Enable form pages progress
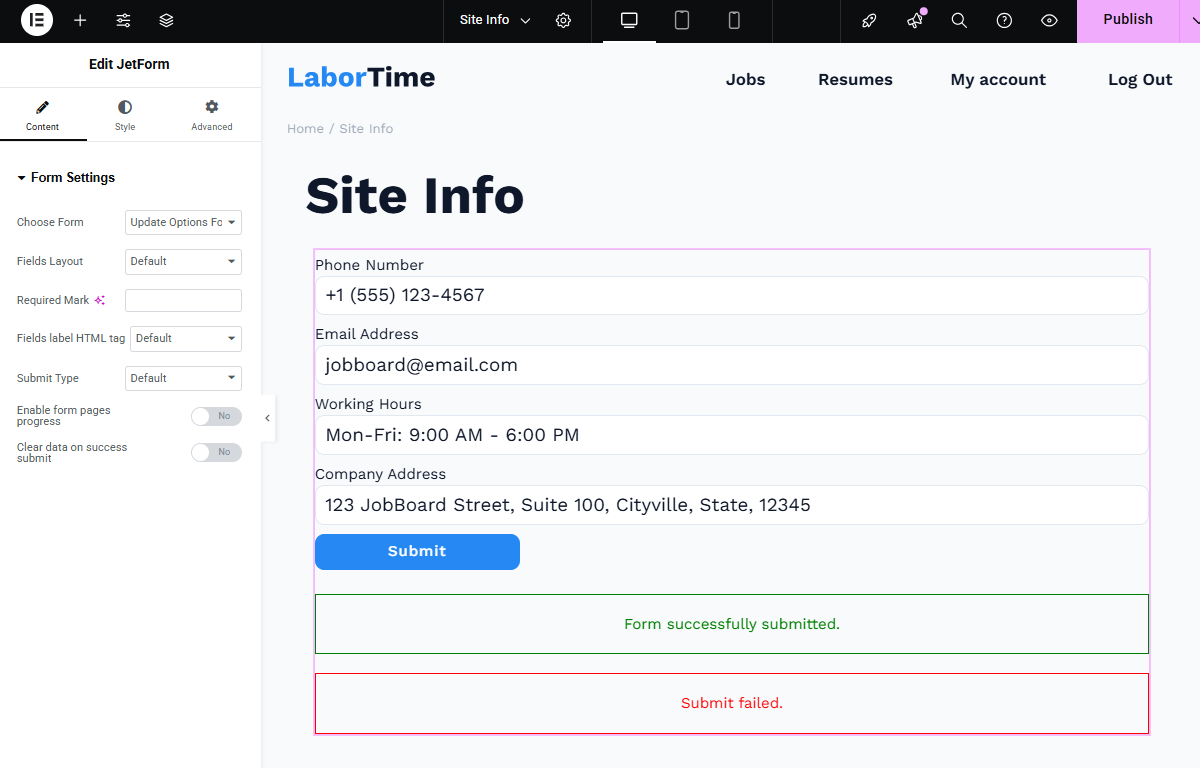 [x=216, y=416]
